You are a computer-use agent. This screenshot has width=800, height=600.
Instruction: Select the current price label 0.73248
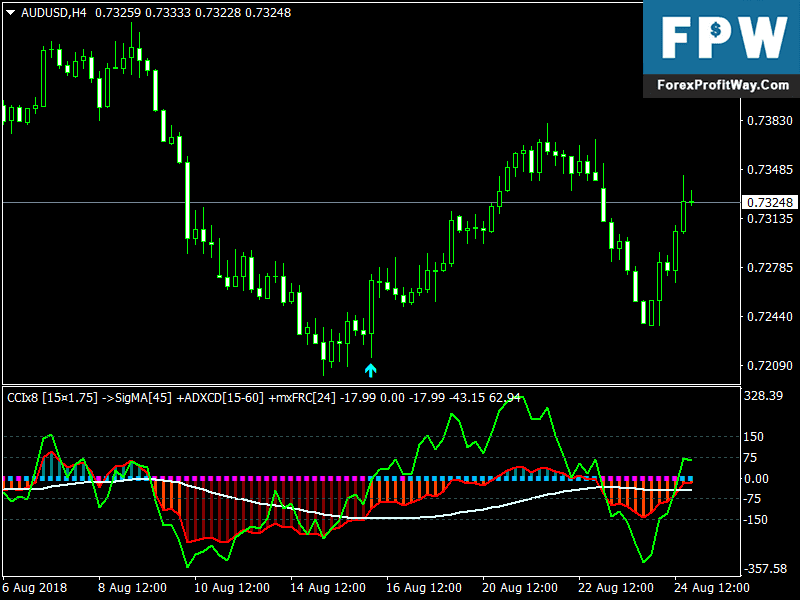769,203
